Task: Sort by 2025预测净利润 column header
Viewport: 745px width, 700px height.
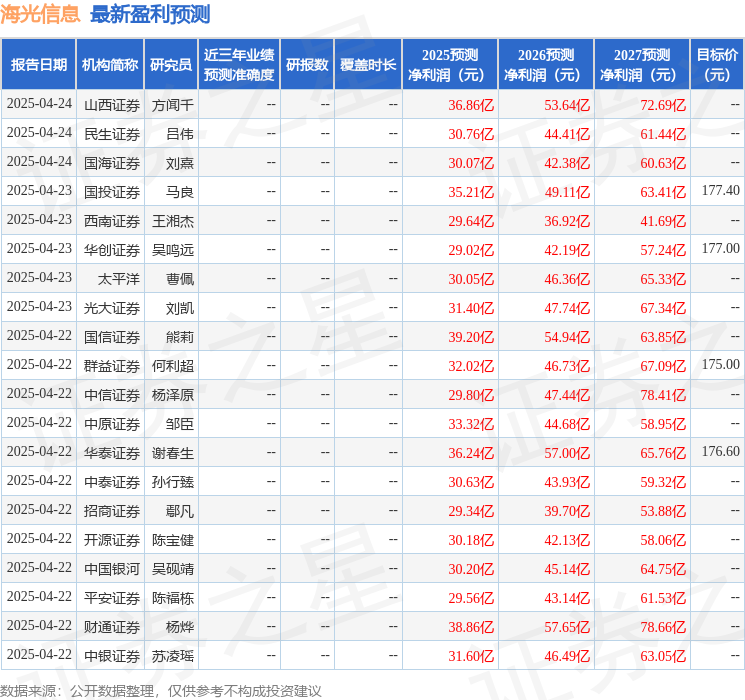Action: (449, 65)
